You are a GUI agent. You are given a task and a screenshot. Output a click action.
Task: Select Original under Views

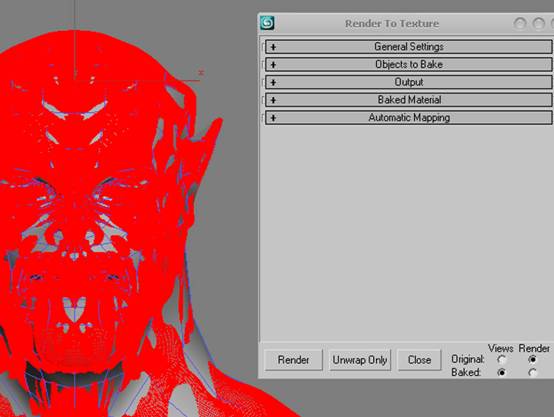point(501,359)
